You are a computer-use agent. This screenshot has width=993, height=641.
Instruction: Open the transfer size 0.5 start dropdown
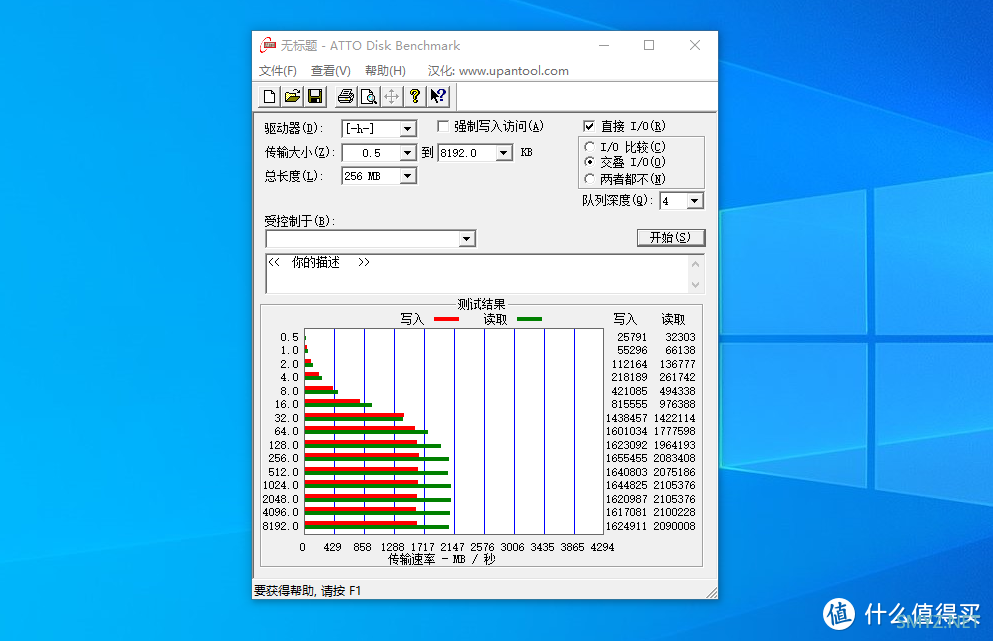point(408,153)
